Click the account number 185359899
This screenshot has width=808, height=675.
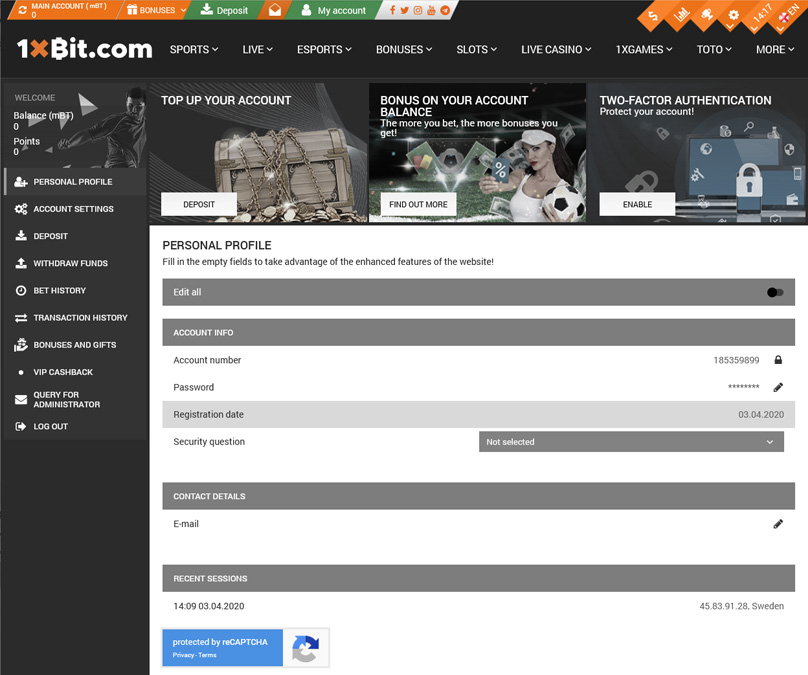[736, 360]
